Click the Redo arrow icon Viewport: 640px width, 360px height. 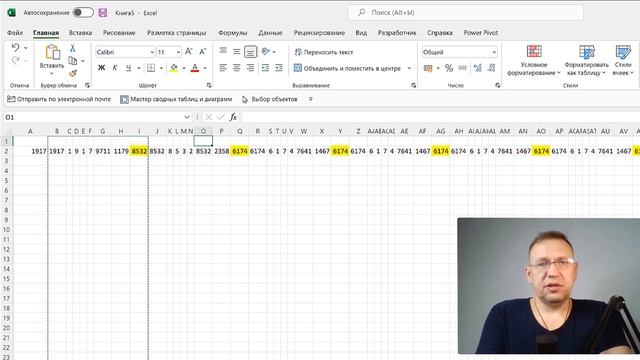point(16,61)
